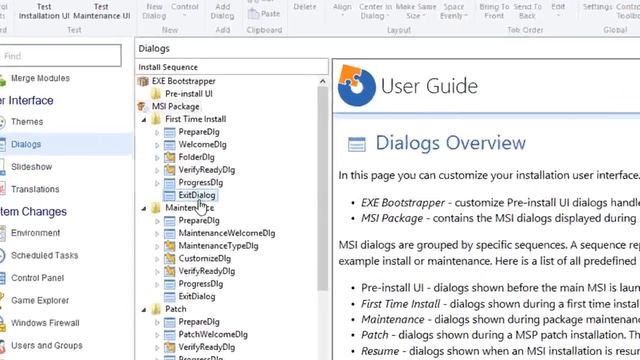Open the Merge Modules page
This screenshot has height=360, width=640.
point(40,78)
